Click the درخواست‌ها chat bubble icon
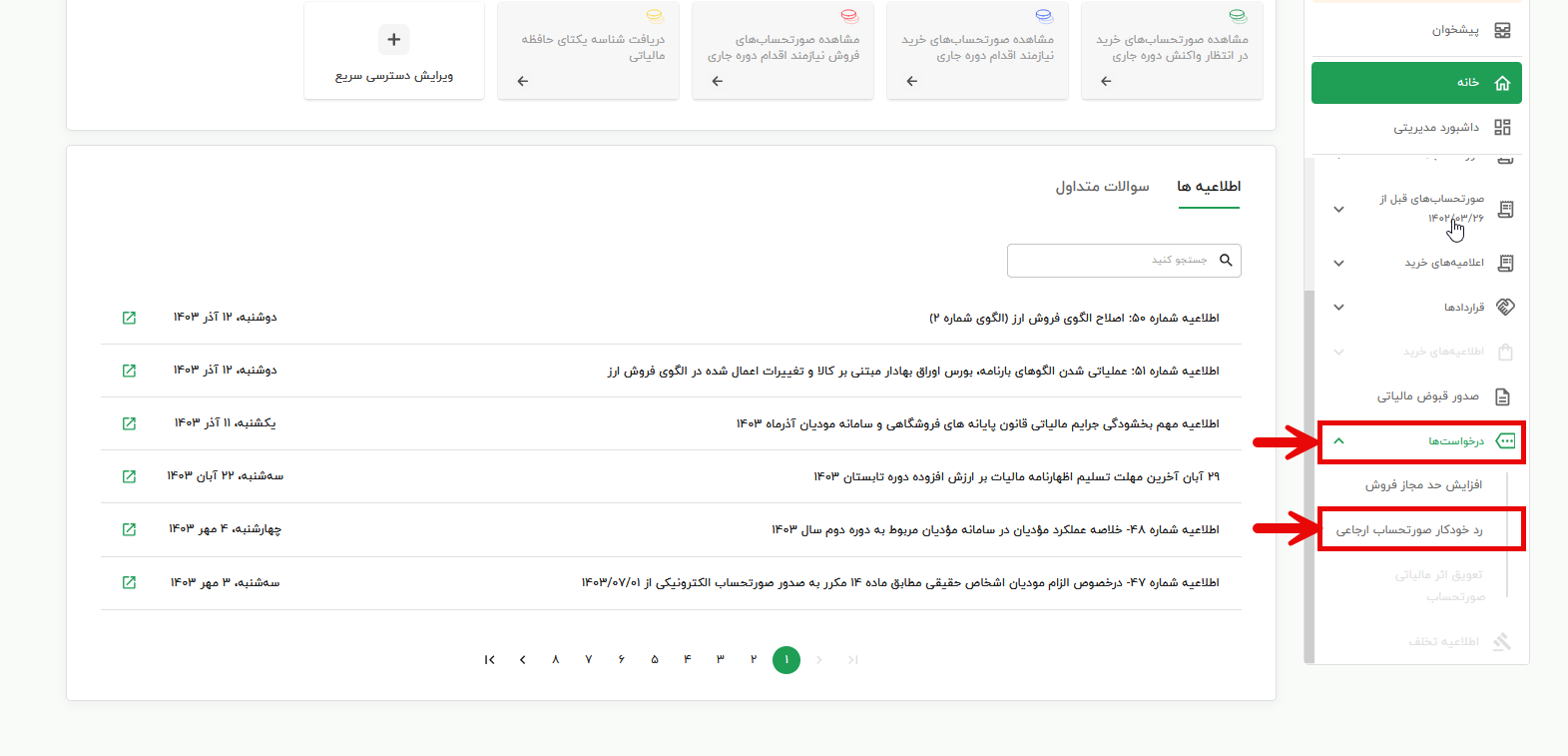1568x756 pixels. (x=1506, y=440)
